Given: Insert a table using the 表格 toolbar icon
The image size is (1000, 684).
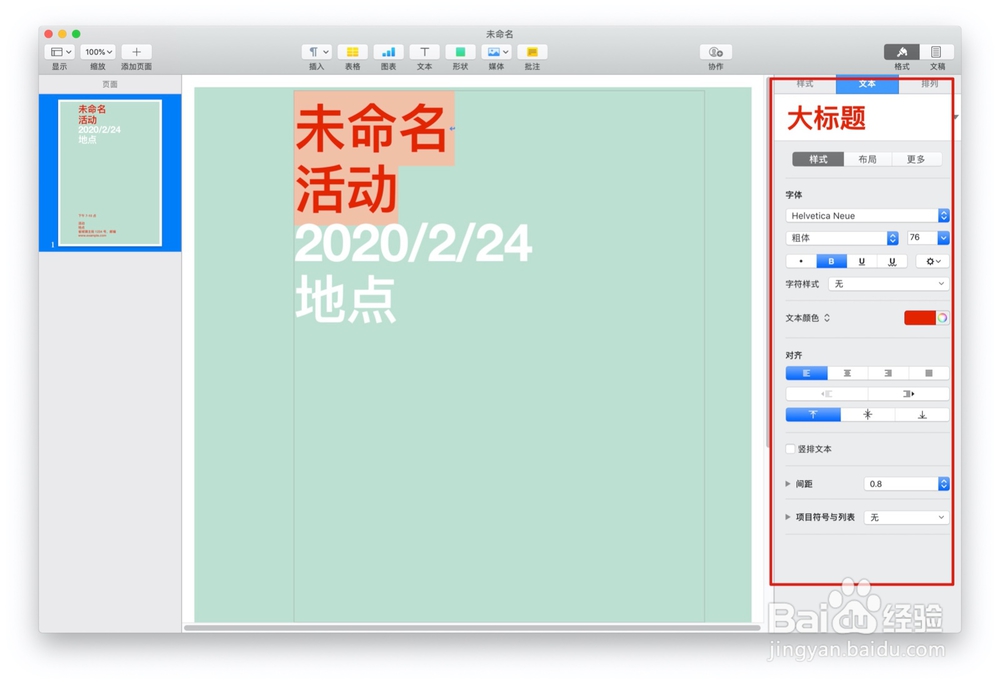Looking at the screenshot, I should 353,52.
